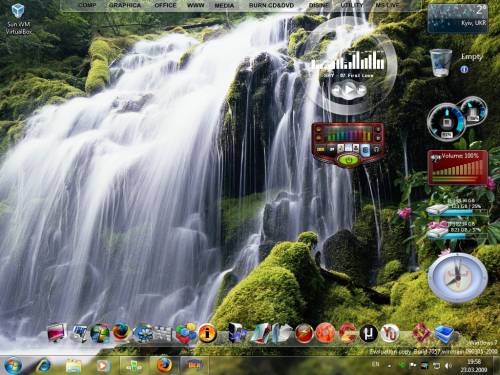Open Internet Explorer from taskbar
The image size is (500, 375).
click(43, 366)
